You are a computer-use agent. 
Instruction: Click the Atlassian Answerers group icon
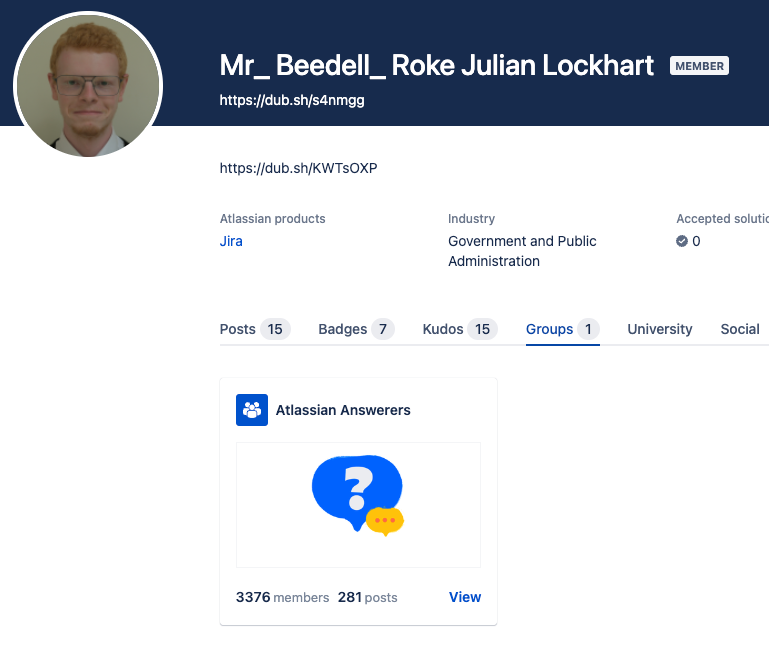pos(252,410)
